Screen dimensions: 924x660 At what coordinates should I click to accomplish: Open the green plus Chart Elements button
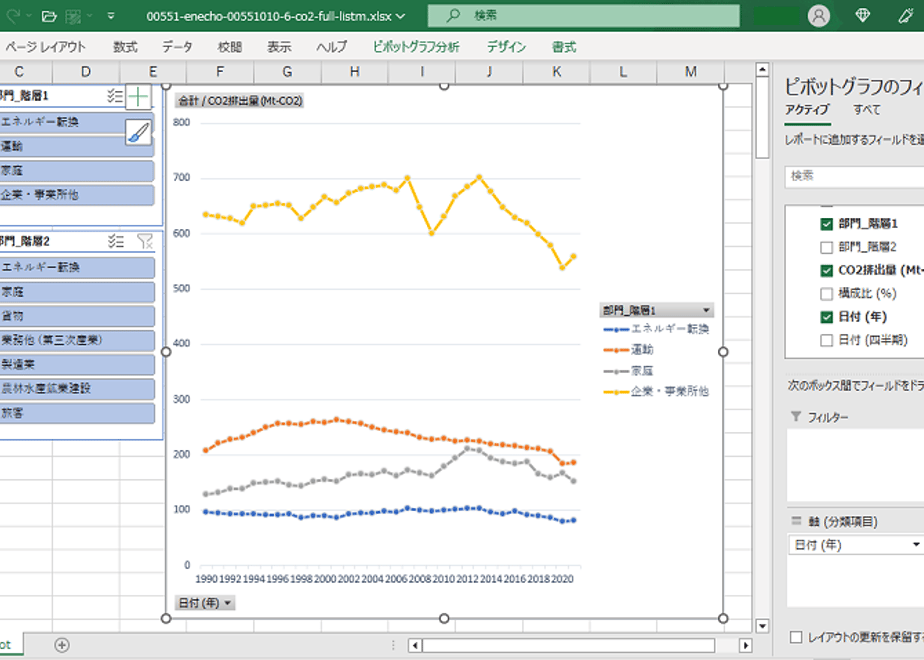(x=138, y=97)
